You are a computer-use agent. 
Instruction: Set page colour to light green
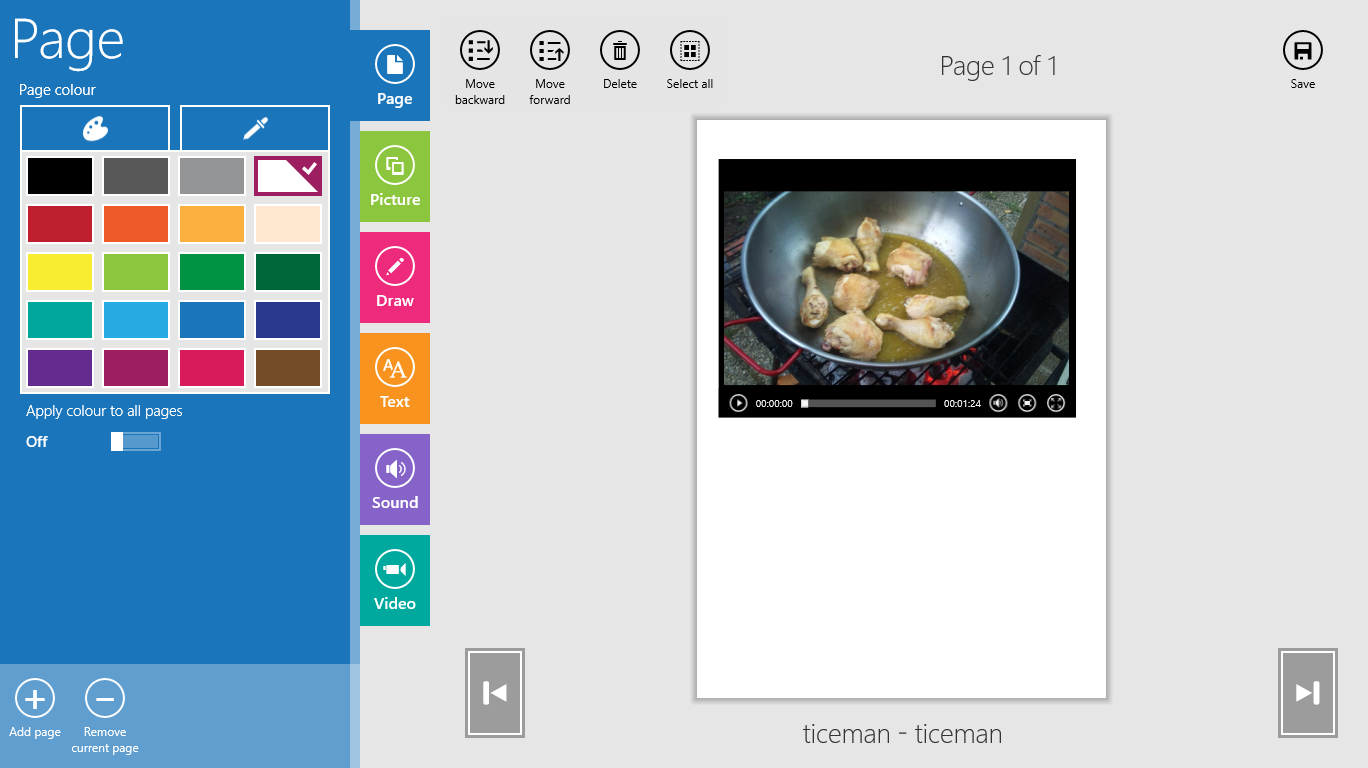pyautogui.click(x=136, y=272)
